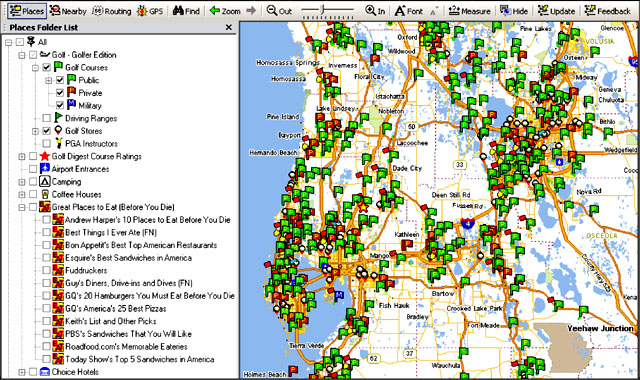The height and width of the screenshot is (380, 640).
Task: Click the Homosassa Springs map label
Action: coord(288,62)
